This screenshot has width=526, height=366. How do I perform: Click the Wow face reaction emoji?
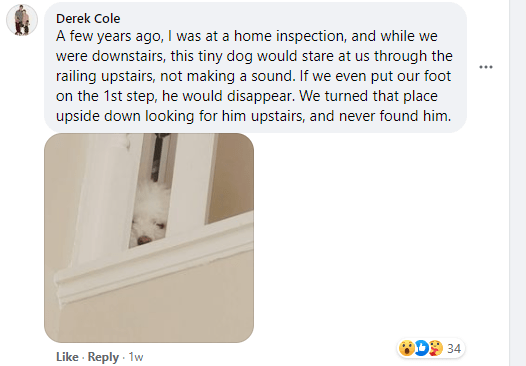click(407, 348)
